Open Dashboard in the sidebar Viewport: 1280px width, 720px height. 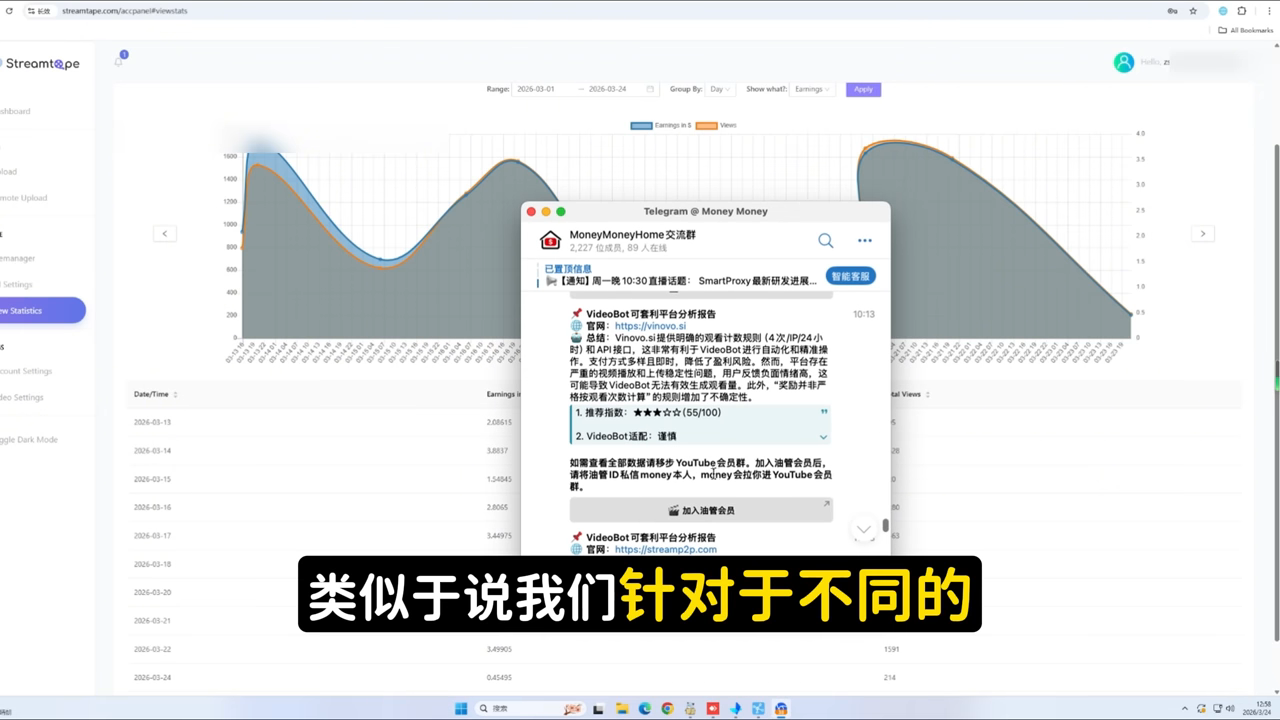pos(15,111)
